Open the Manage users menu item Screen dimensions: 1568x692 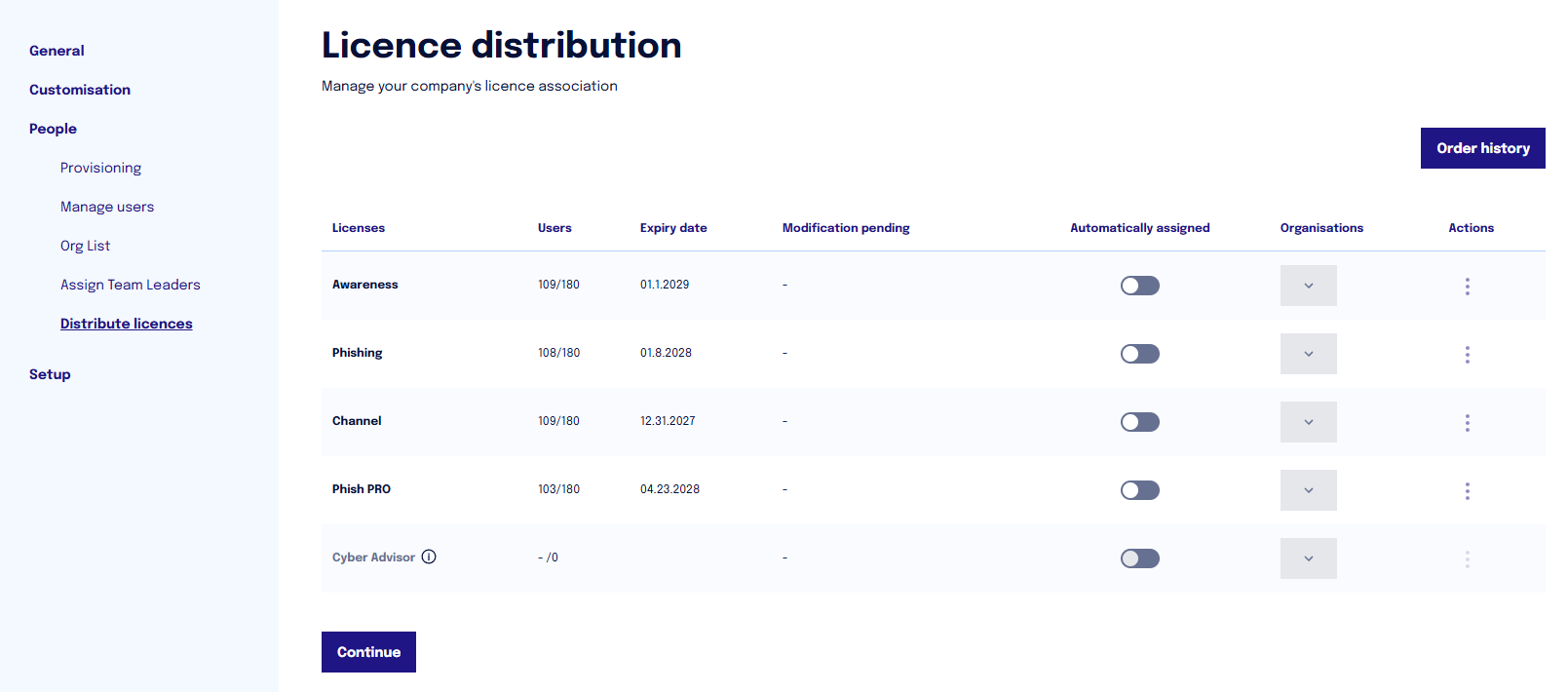tap(107, 207)
